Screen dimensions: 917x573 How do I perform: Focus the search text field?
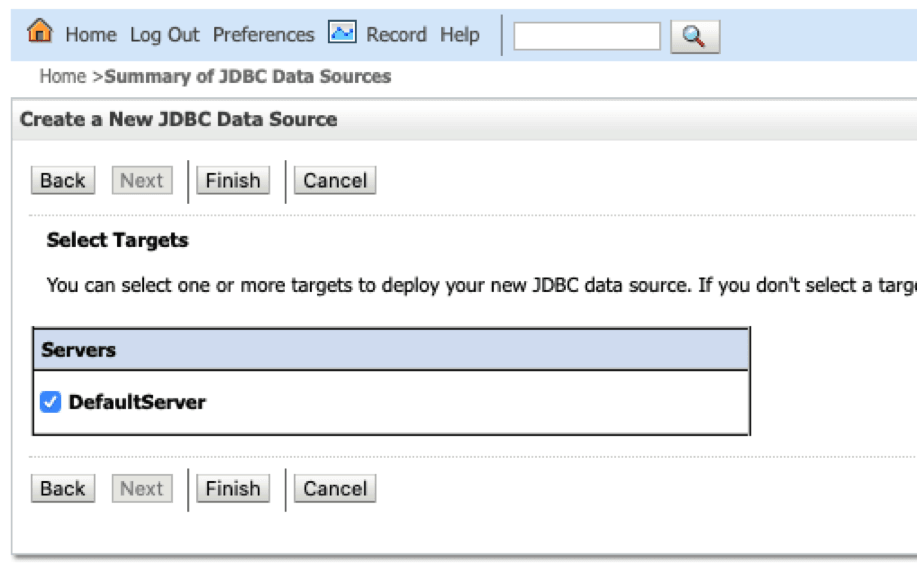click(587, 36)
